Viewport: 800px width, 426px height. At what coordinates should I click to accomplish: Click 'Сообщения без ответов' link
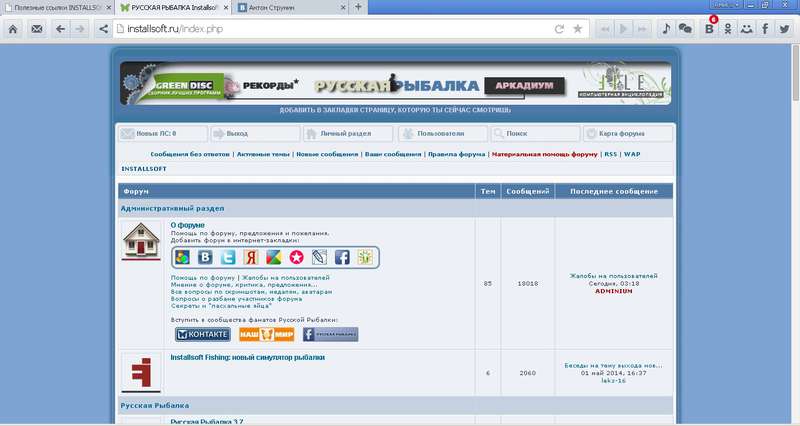tap(190, 154)
